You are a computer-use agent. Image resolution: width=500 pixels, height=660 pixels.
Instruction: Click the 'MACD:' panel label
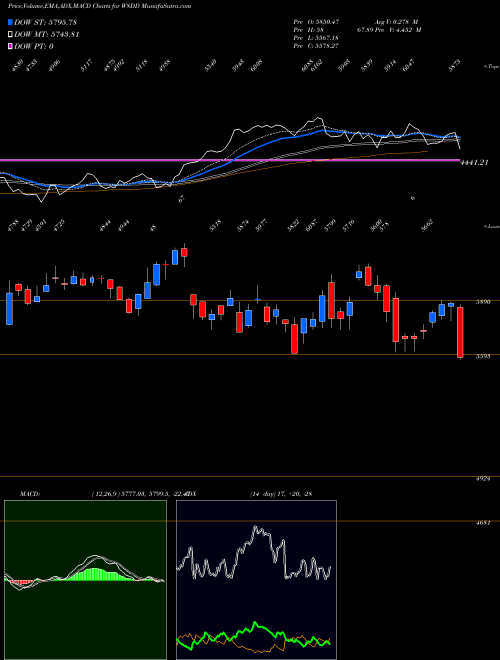pyautogui.click(x=30, y=494)
